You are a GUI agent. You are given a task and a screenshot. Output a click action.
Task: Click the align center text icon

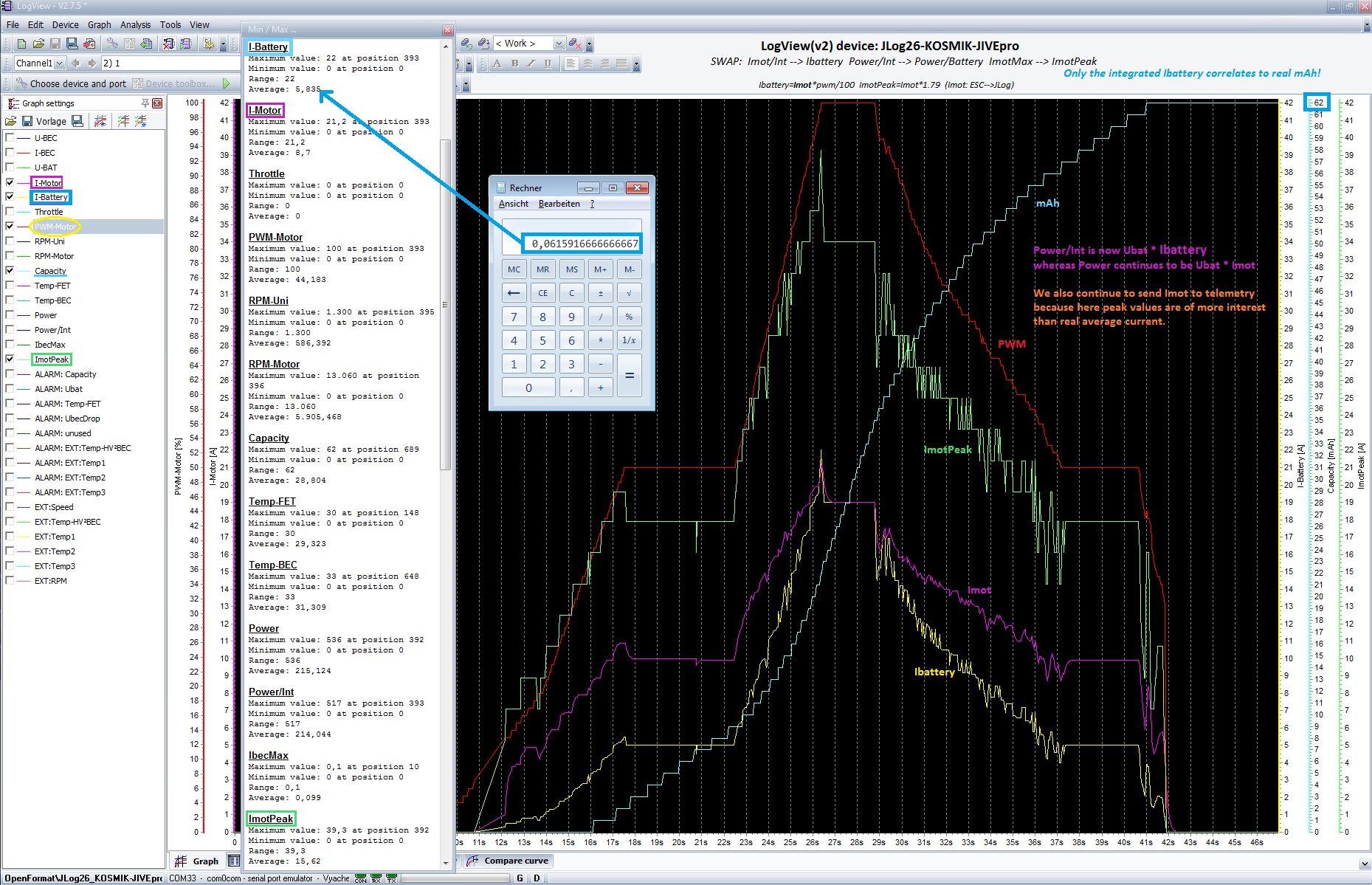click(x=588, y=63)
